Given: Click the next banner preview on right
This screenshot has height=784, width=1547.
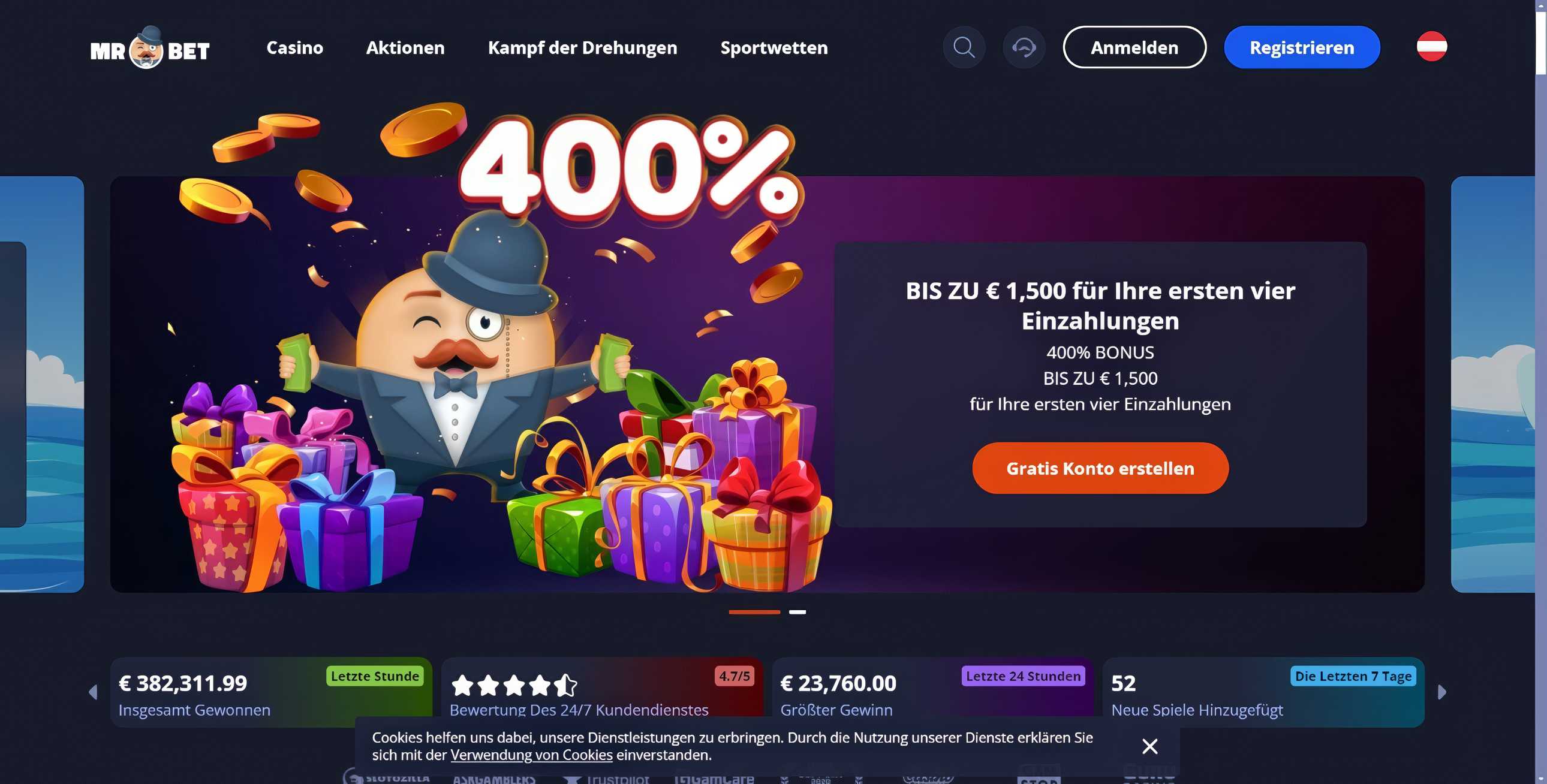Looking at the screenshot, I should pyautogui.click(x=1492, y=384).
